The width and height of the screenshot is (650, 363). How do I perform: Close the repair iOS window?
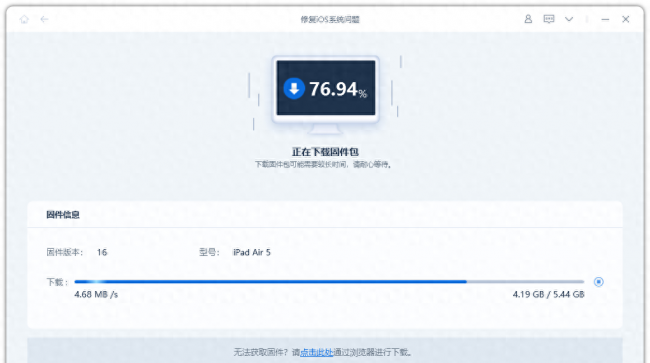626,19
